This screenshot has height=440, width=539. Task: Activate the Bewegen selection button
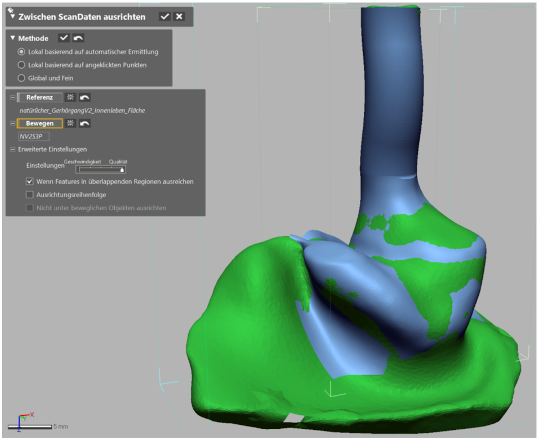[40, 123]
